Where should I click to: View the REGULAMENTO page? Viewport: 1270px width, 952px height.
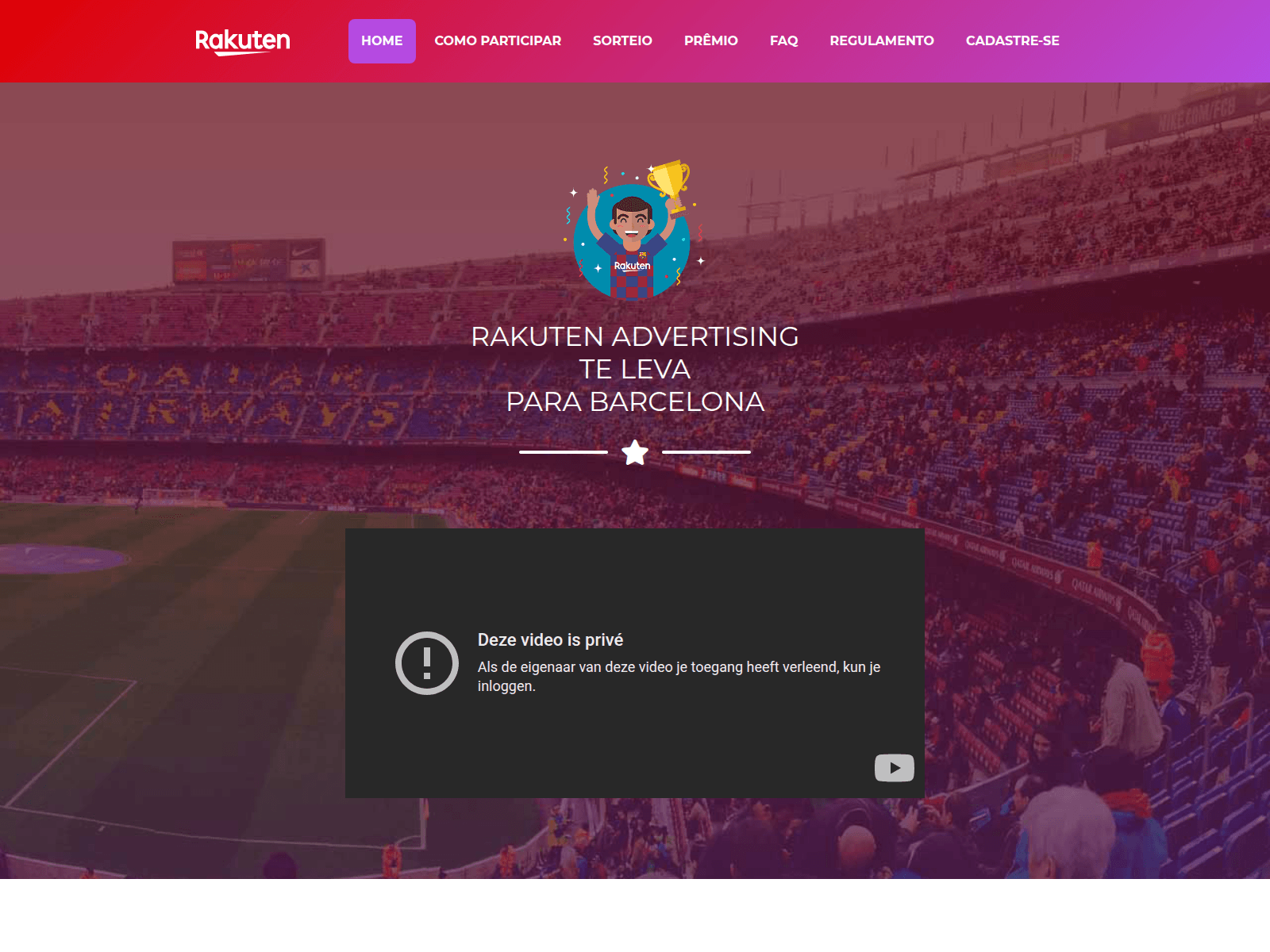tap(882, 41)
